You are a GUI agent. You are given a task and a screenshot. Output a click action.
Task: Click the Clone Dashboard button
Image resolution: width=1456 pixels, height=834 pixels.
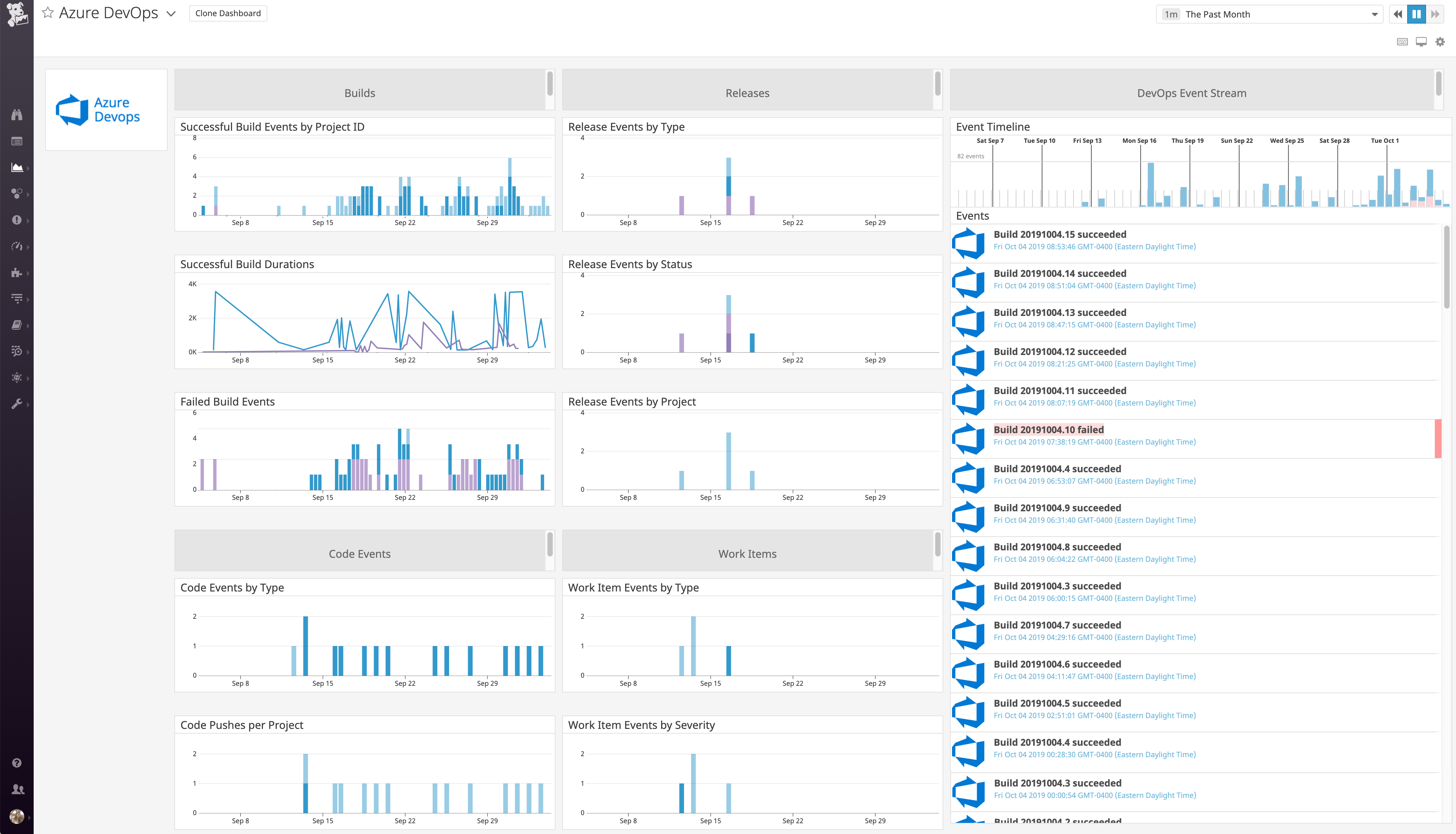pyautogui.click(x=228, y=12)
